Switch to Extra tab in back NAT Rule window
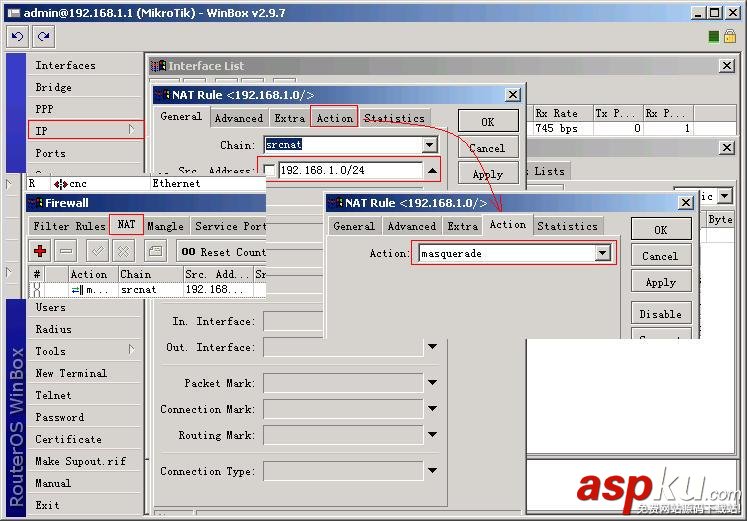The image size is (747, 521). [x=289, y=118]
